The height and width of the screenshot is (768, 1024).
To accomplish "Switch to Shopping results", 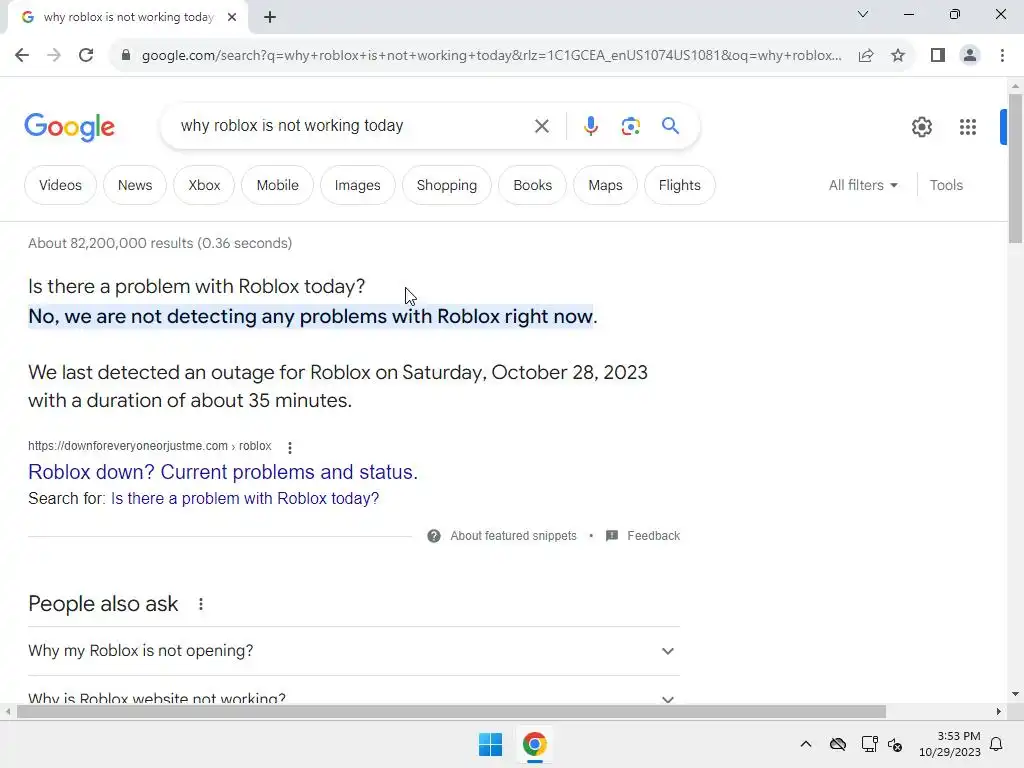I will point(447,185).
